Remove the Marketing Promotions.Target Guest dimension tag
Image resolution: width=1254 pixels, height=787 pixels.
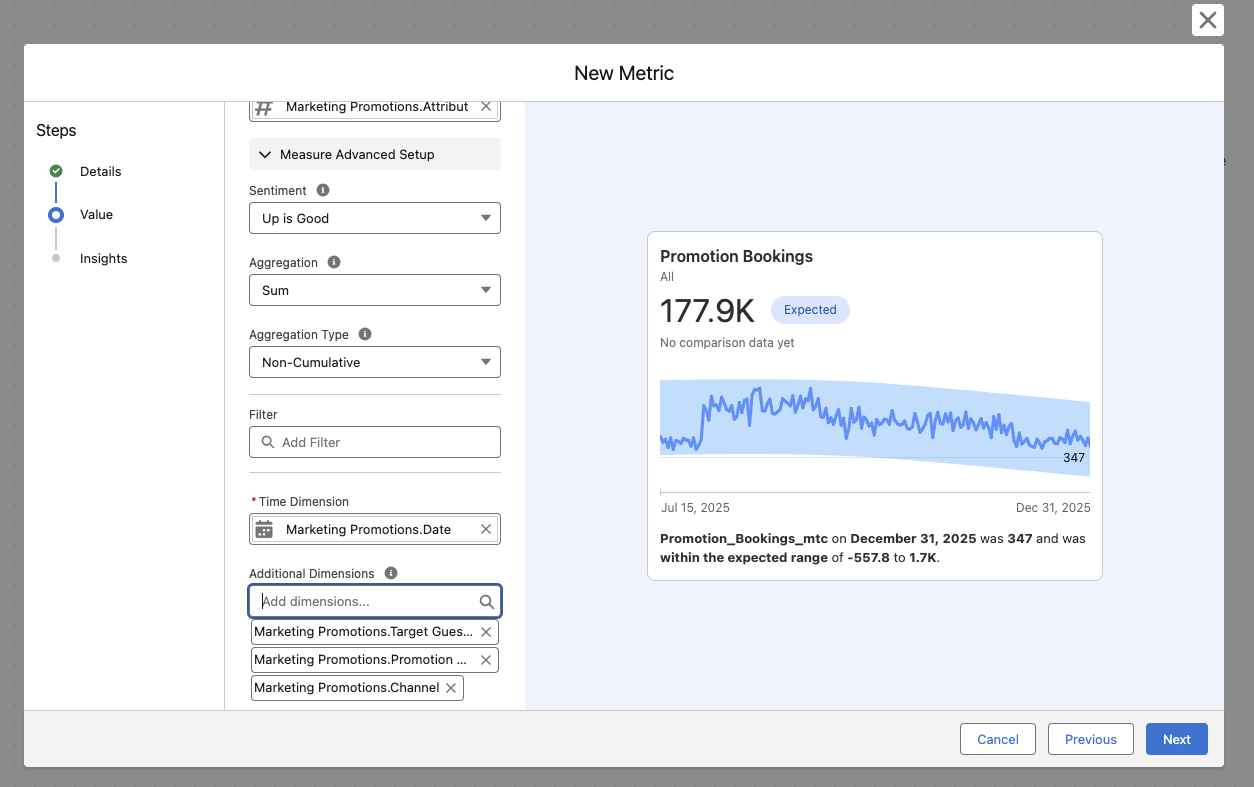(x=486, y=632)
